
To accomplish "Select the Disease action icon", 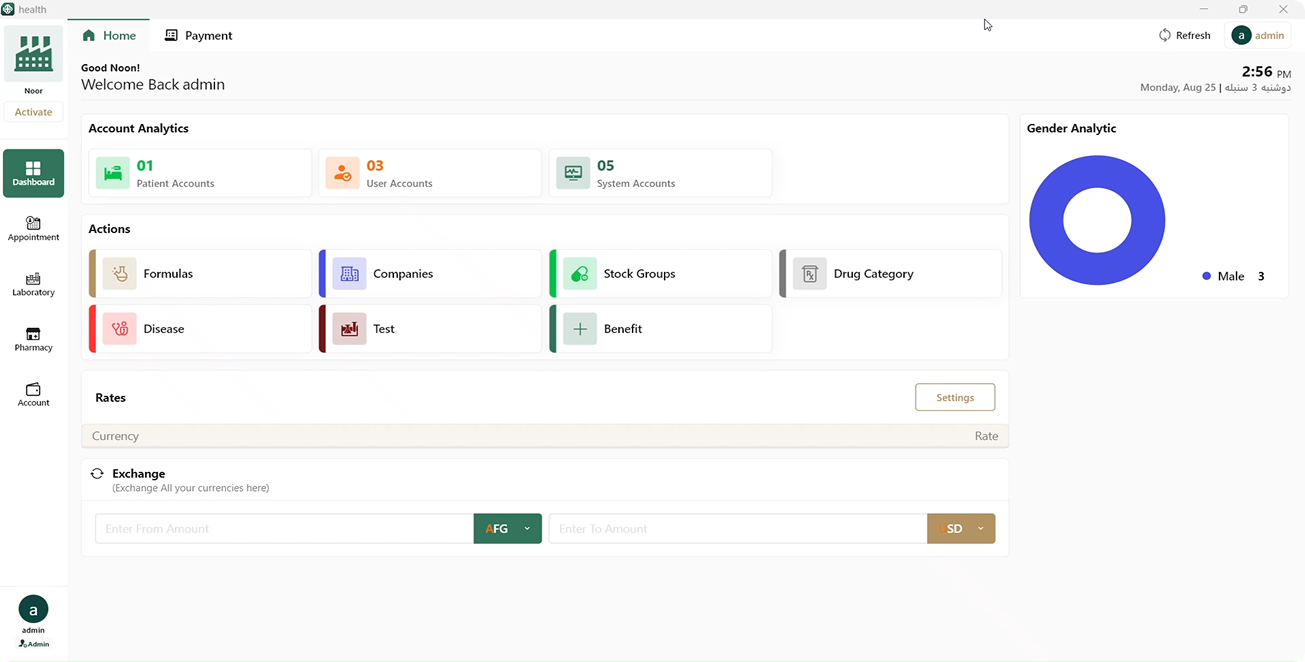I will pos(120,328).
